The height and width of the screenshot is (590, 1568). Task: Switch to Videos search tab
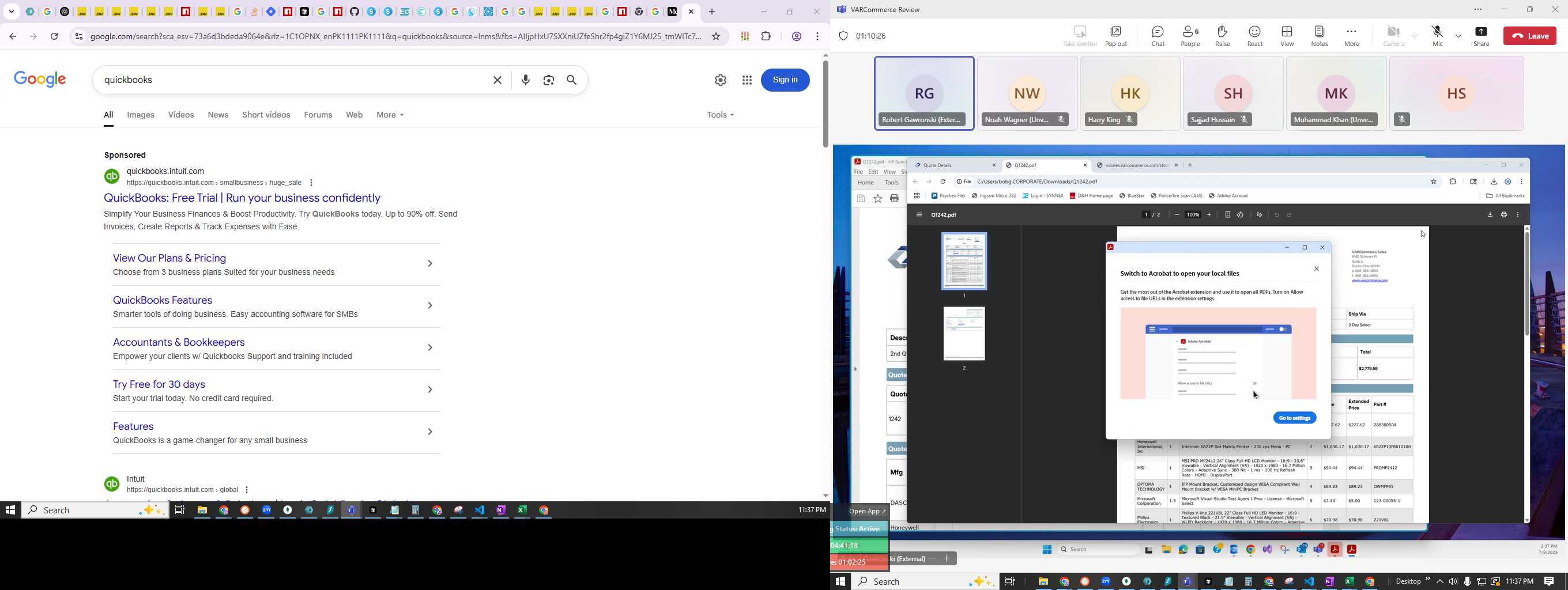pyautogui.click(x=181, y=115)
